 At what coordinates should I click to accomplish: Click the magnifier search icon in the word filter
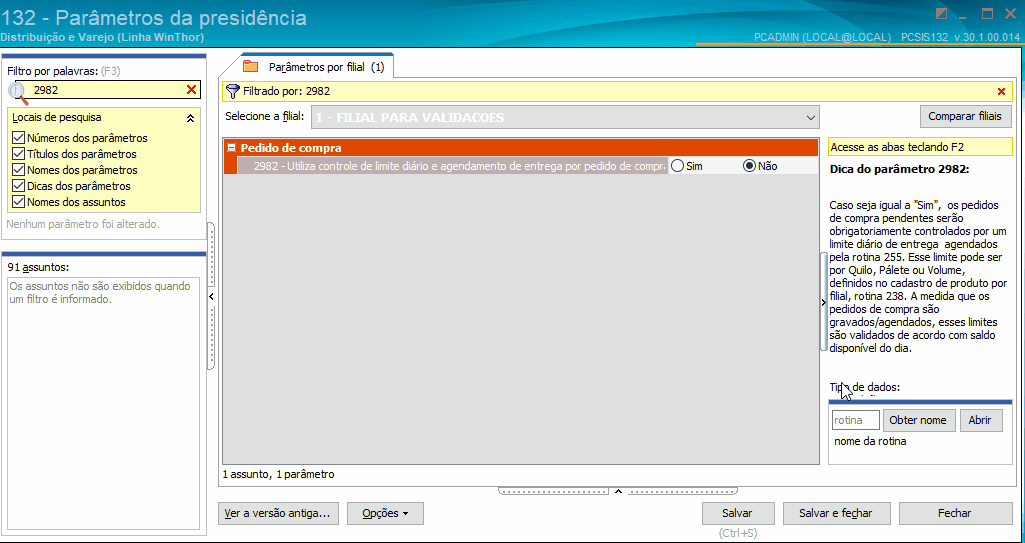coord(19,93)
